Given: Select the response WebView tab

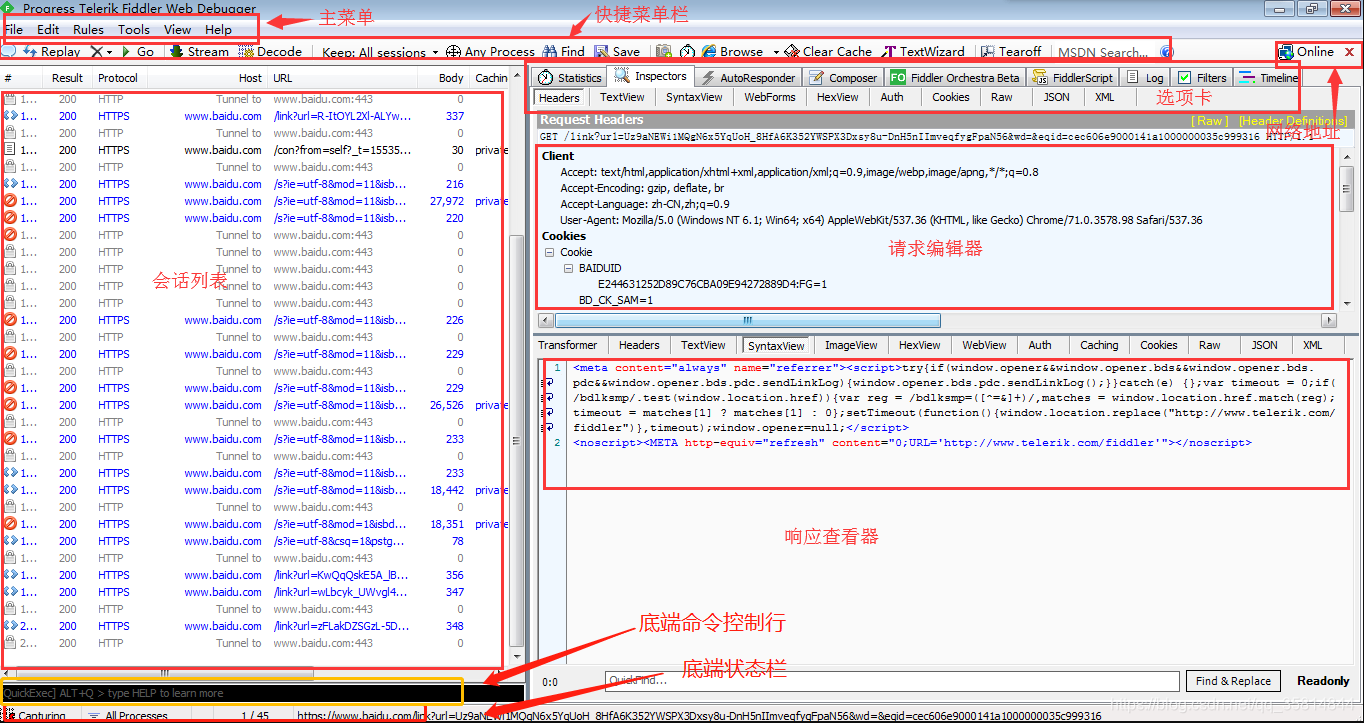Looking at the screenshot, I should tap(984, 345).
